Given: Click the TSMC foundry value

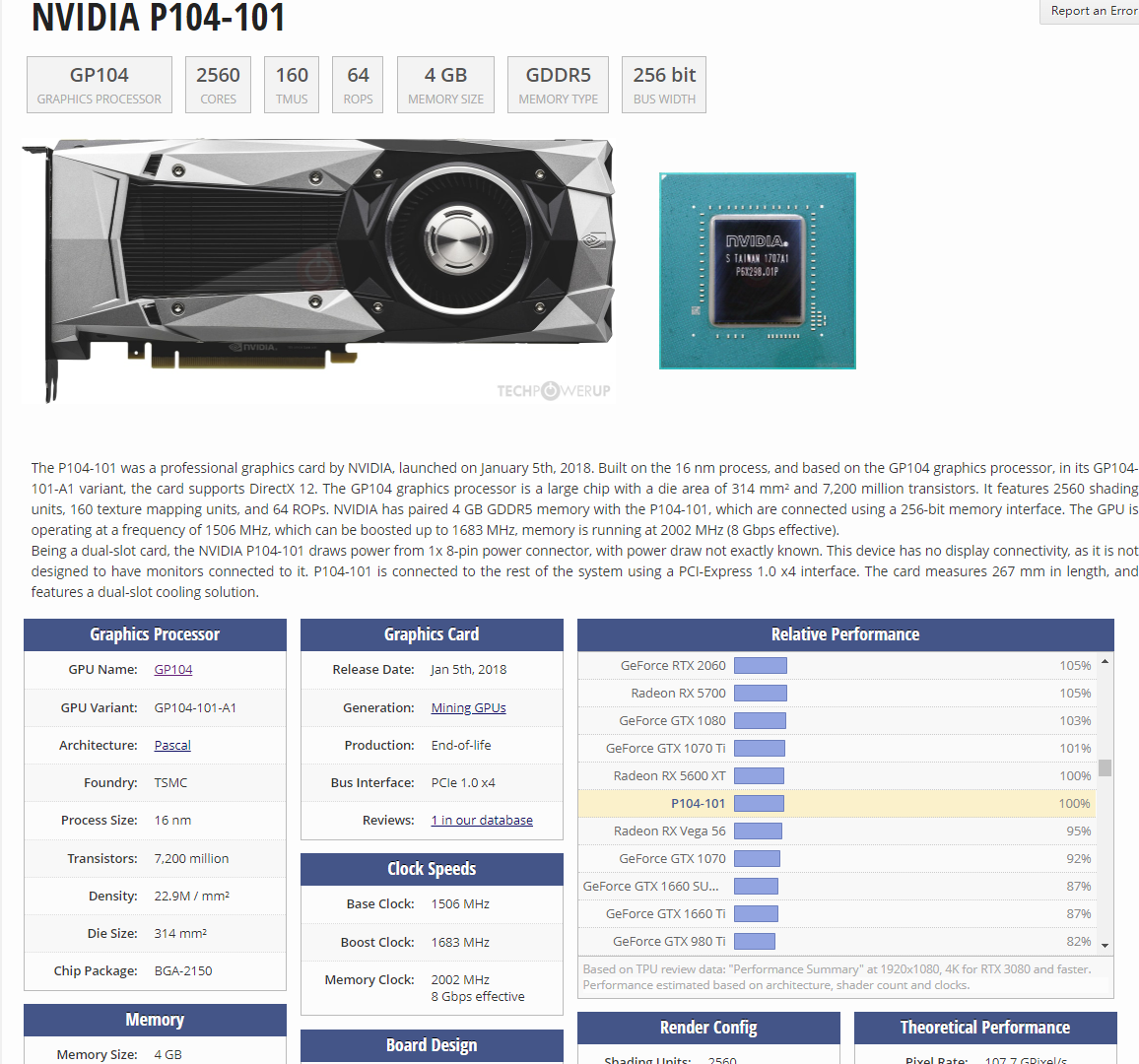Looking at the screenshot, I should coord(170,783).
